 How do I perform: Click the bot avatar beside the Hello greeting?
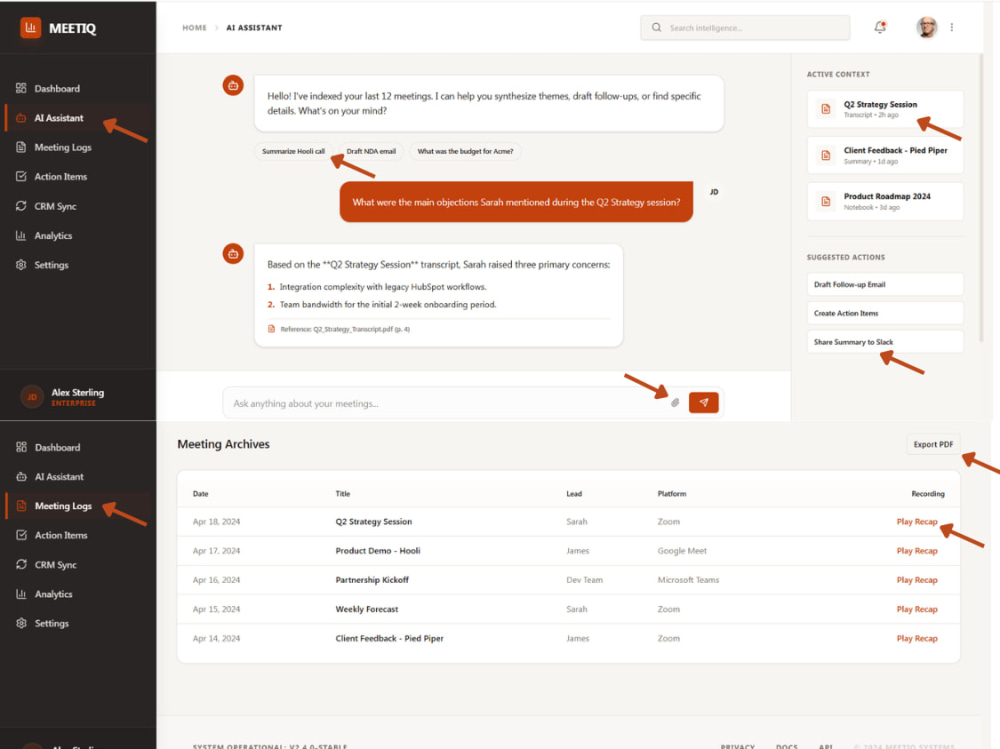[233, 85]
